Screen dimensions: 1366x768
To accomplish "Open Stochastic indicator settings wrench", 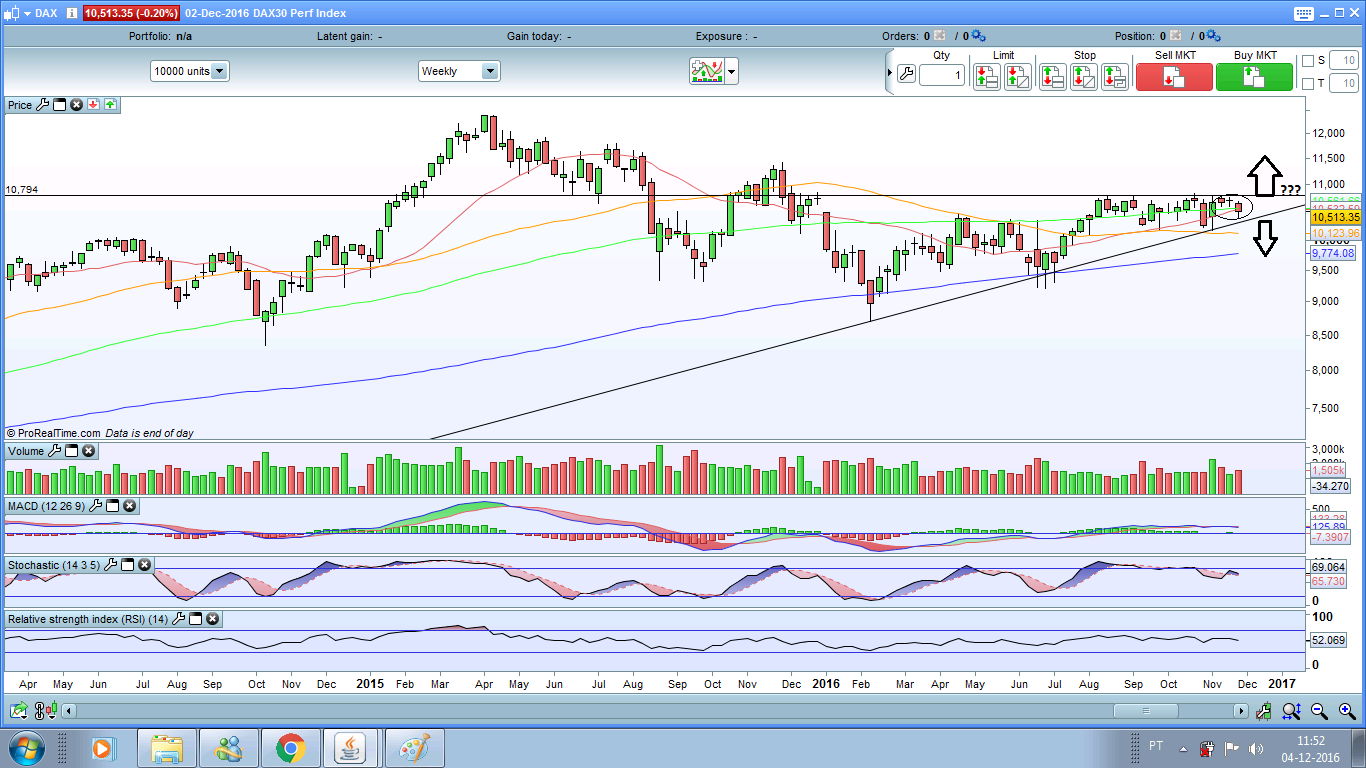I will click(x=111, y=565).
